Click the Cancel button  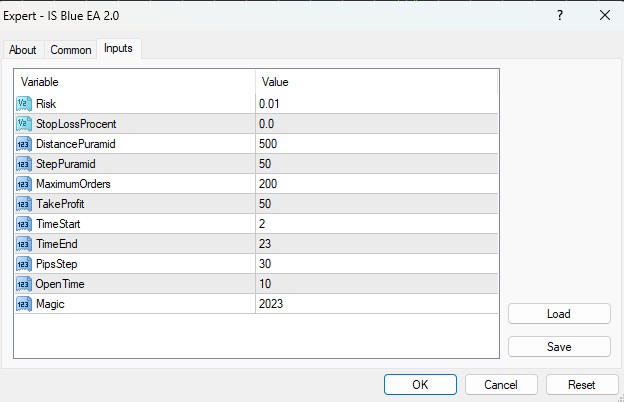(501, 384)
